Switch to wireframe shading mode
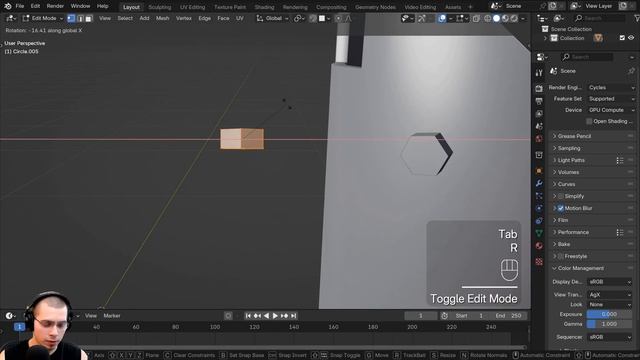The image size is (640, 360). (x=487, y=18)
